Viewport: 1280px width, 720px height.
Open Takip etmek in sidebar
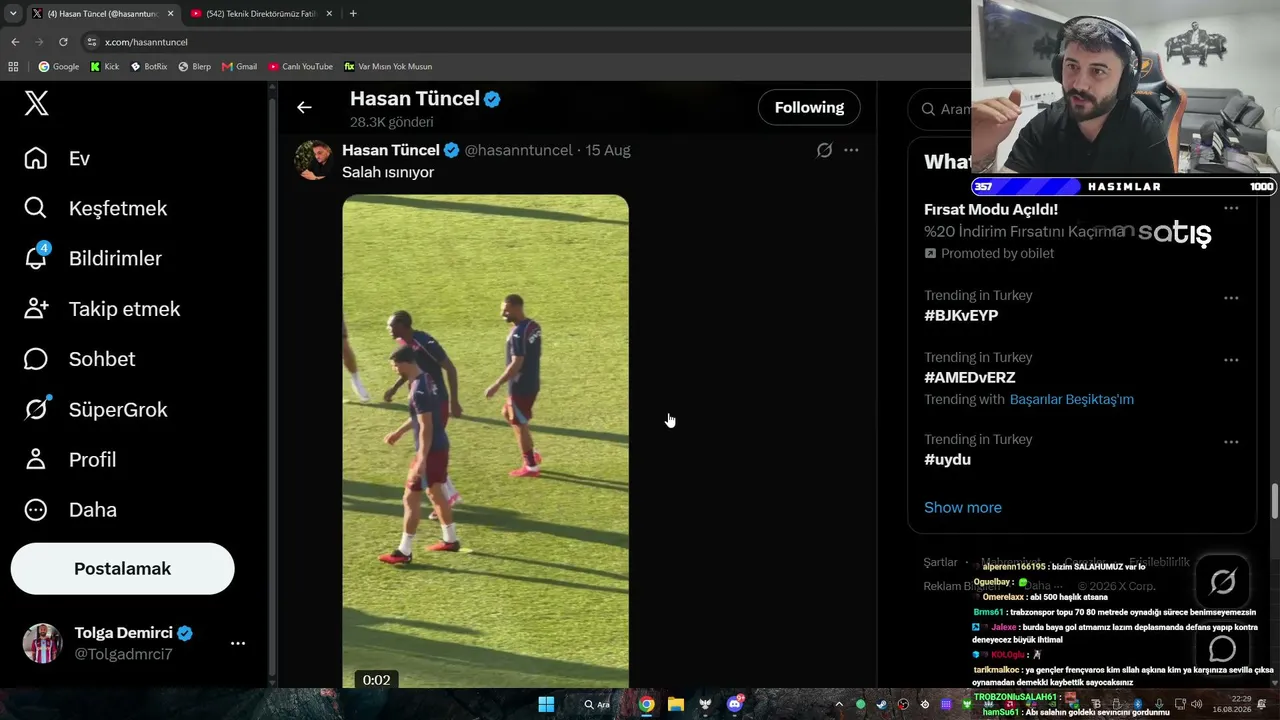101,309
